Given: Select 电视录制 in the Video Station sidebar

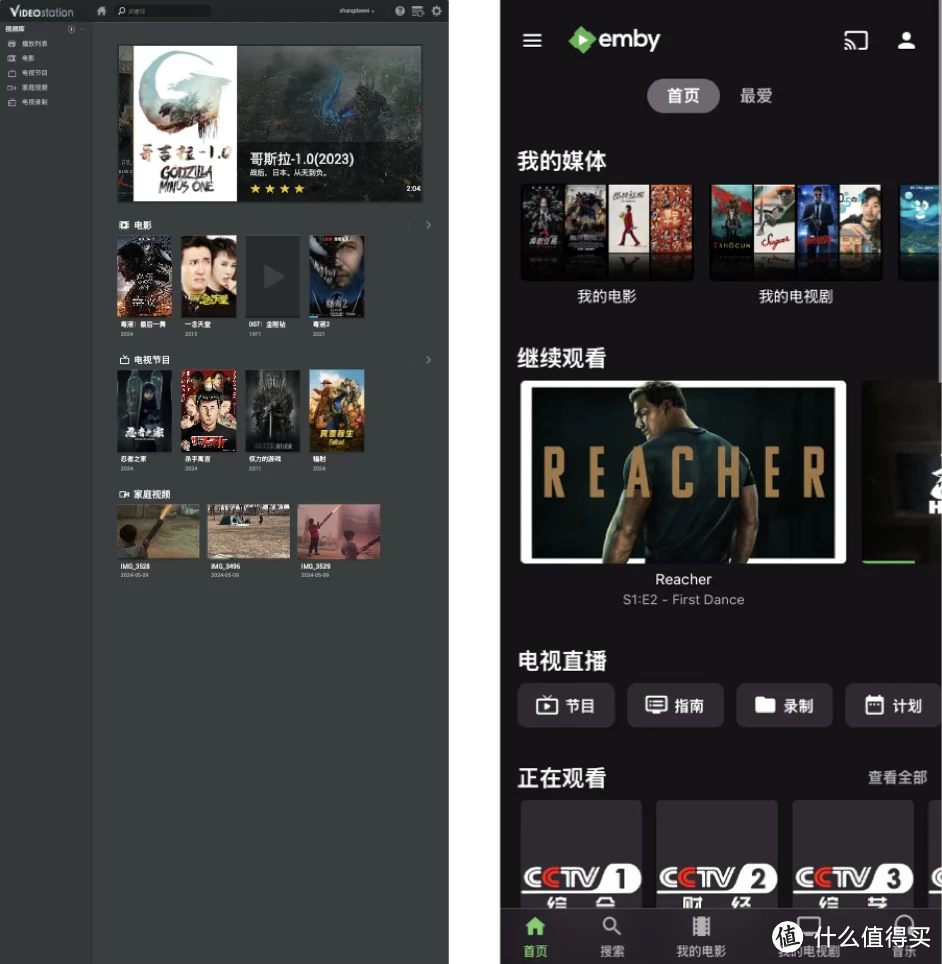Looking at the screenshot, I should [37, 100].
